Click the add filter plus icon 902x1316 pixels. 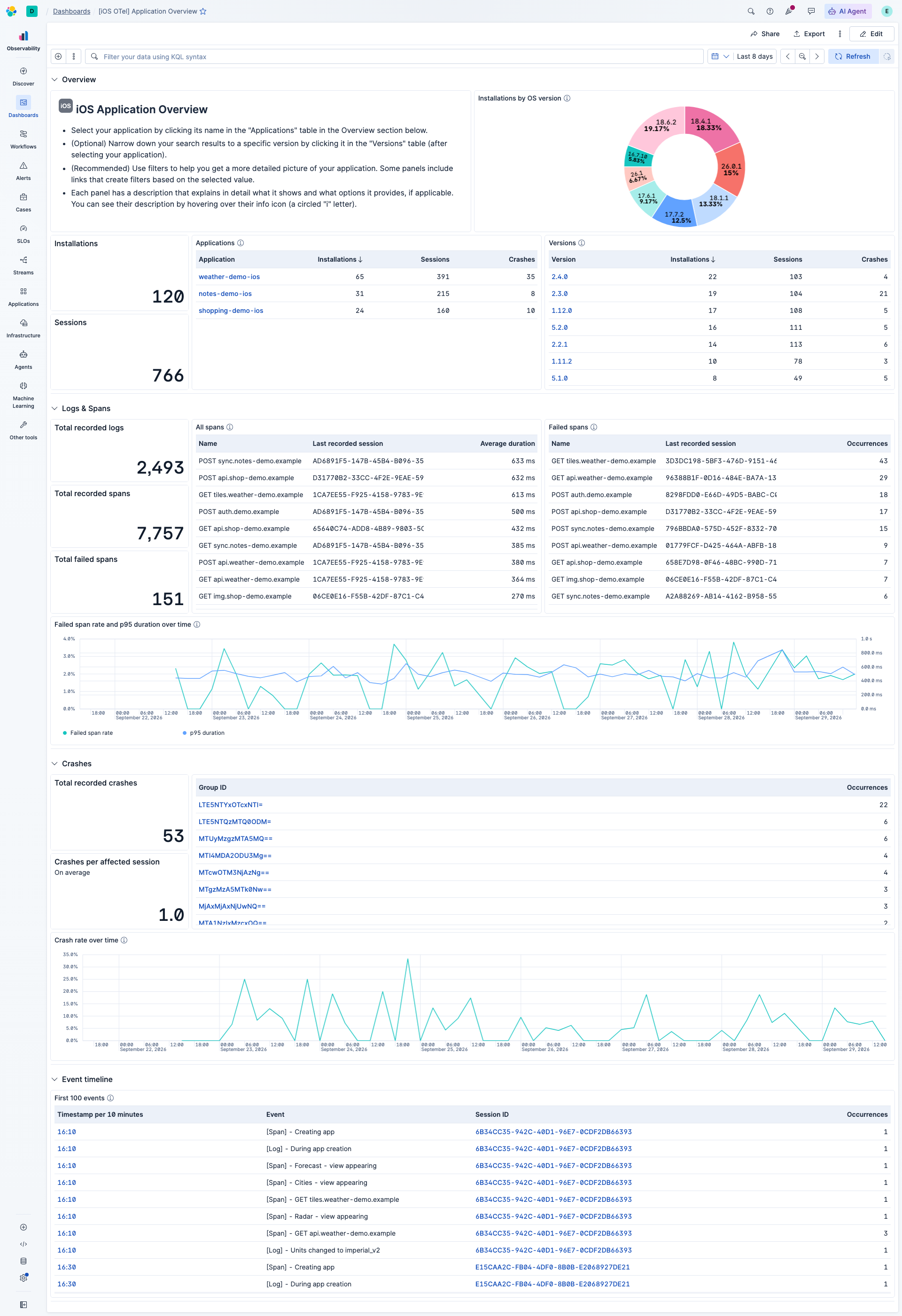pos(58,57)
